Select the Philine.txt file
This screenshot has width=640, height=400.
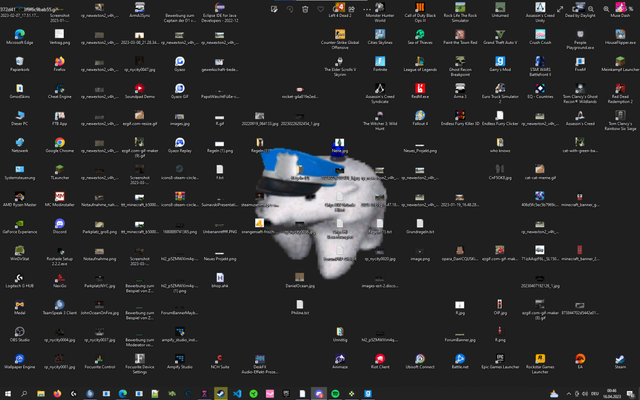coord(300,307)
